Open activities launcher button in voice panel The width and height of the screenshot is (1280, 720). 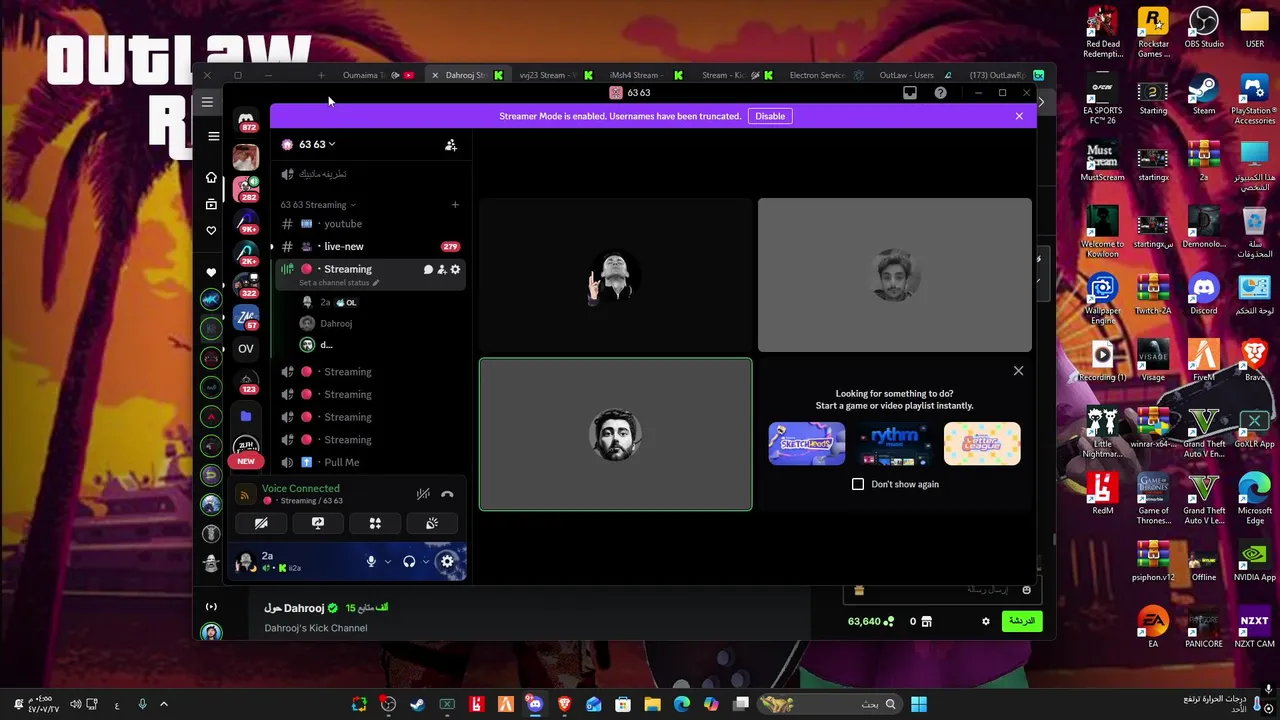point(375,523)
